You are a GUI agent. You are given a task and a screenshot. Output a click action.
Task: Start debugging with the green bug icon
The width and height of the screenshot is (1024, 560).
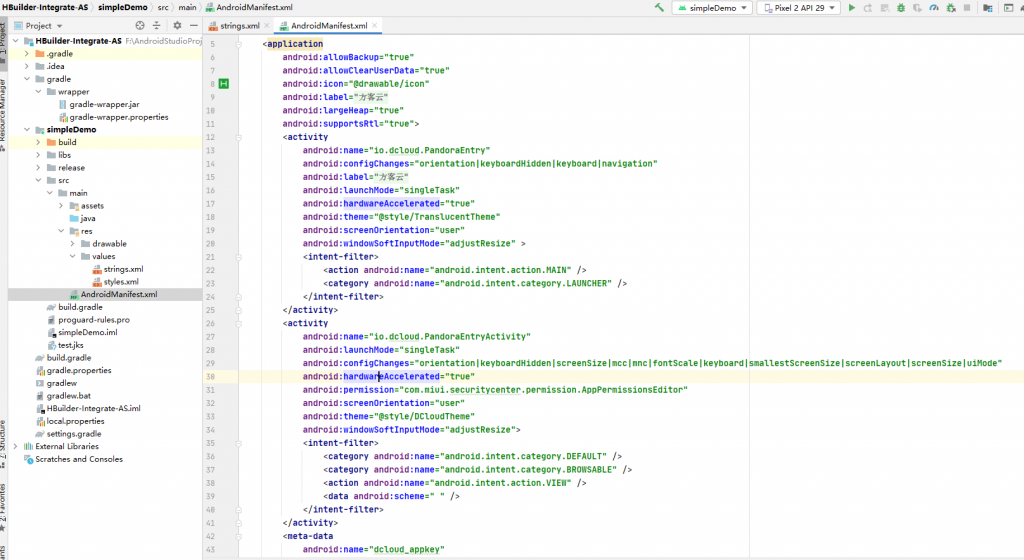[x=901, y=8]
